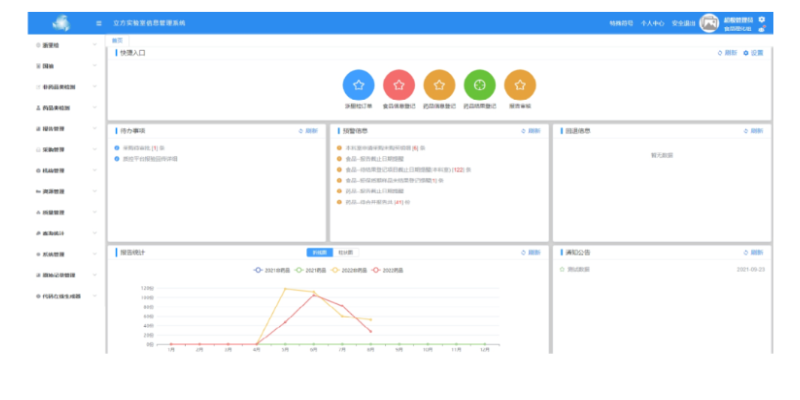The width and height of the screenshot is (800, 400).
Task: Click 安全退出 to log out
Action: [683, 22]
